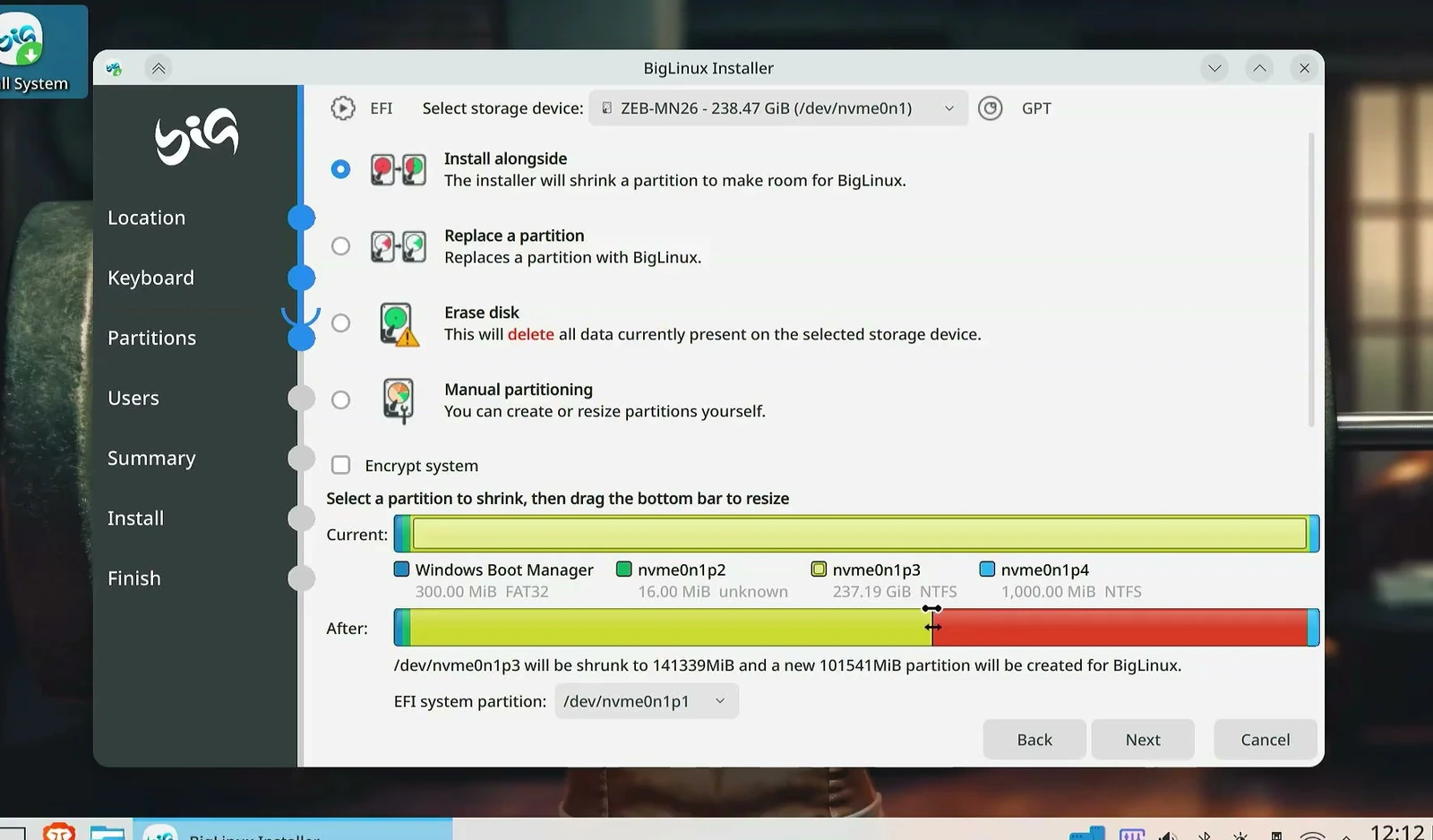This screenshot has width=1433, height=840.
Task: Click the resize handle on the After bar
Action: [x=932, y=627]
